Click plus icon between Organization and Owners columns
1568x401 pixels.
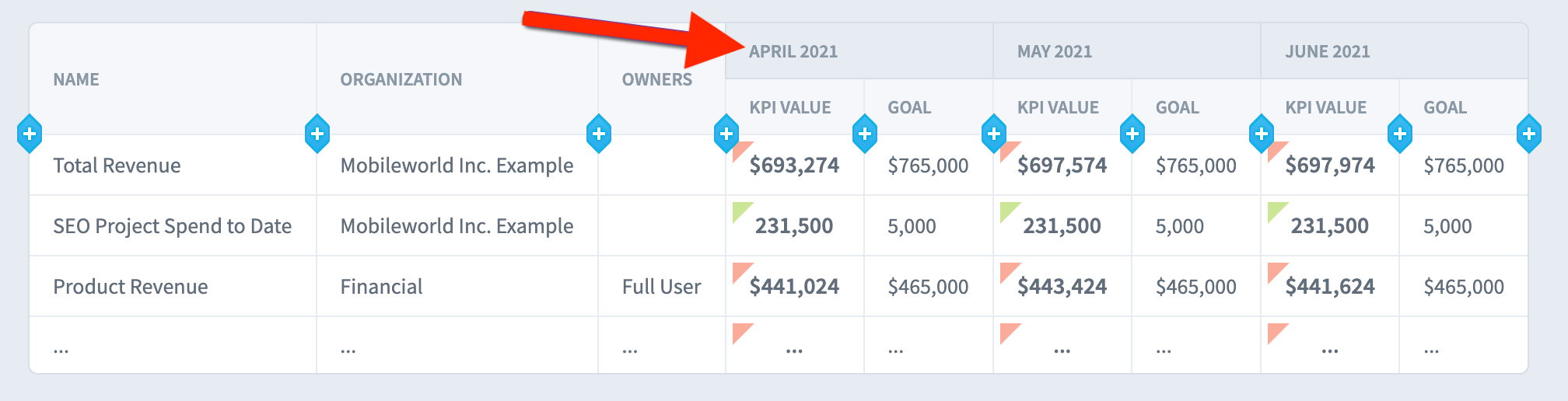coord(599,134)
